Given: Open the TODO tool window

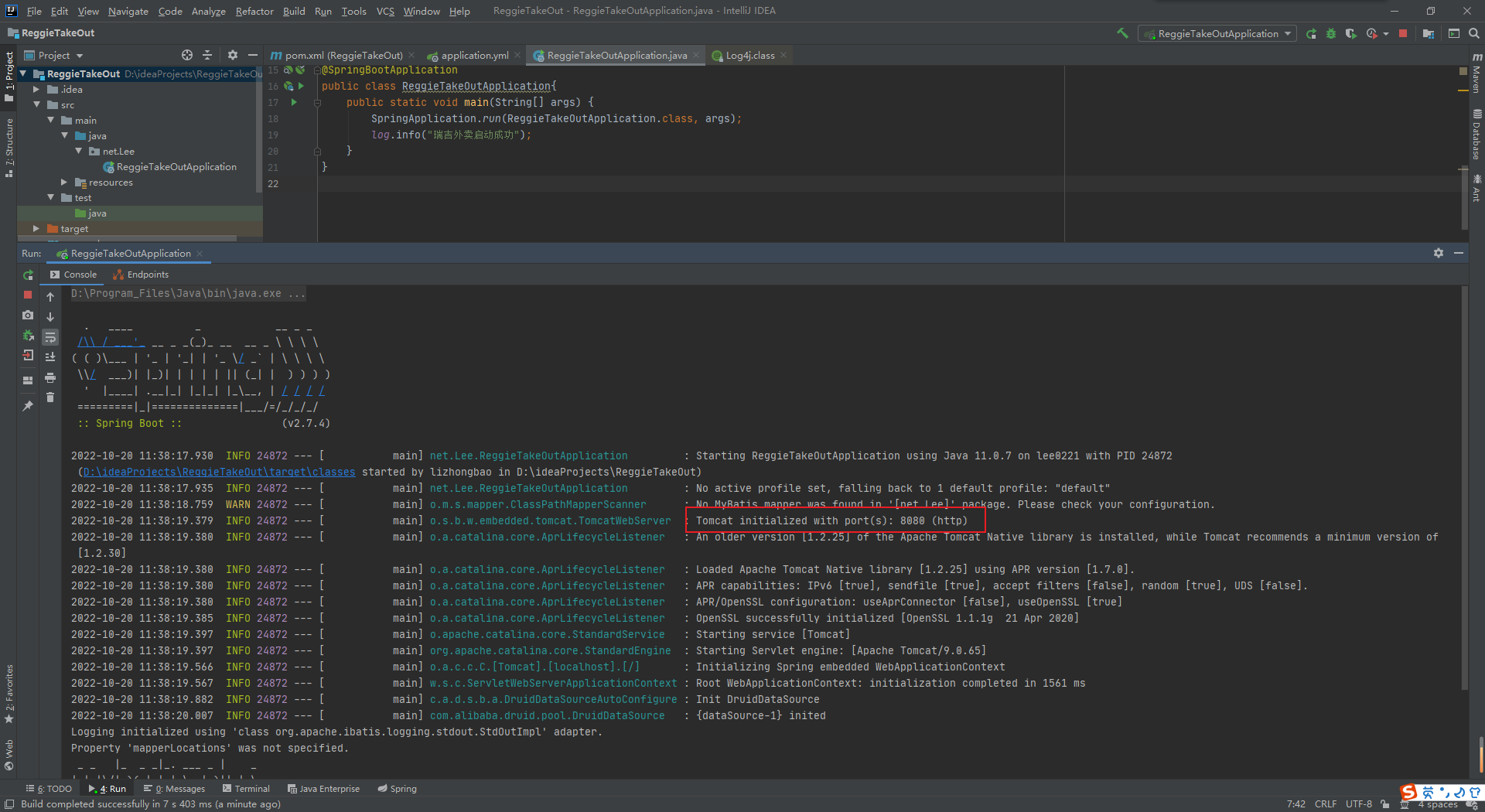Looking at the screenshot, I should [49, 789].
